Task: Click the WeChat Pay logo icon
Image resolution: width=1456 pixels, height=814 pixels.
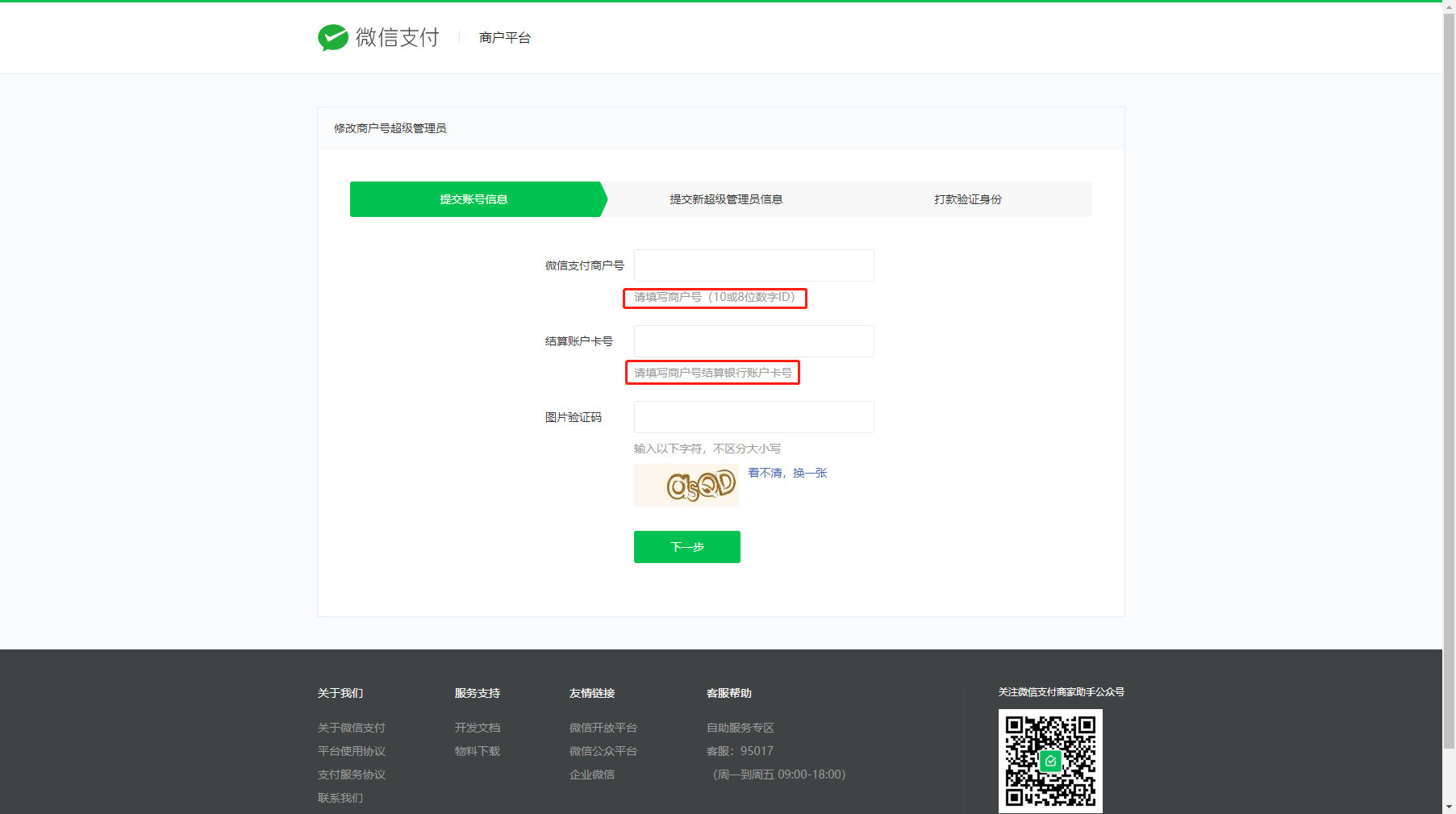Action: (332, 37)
